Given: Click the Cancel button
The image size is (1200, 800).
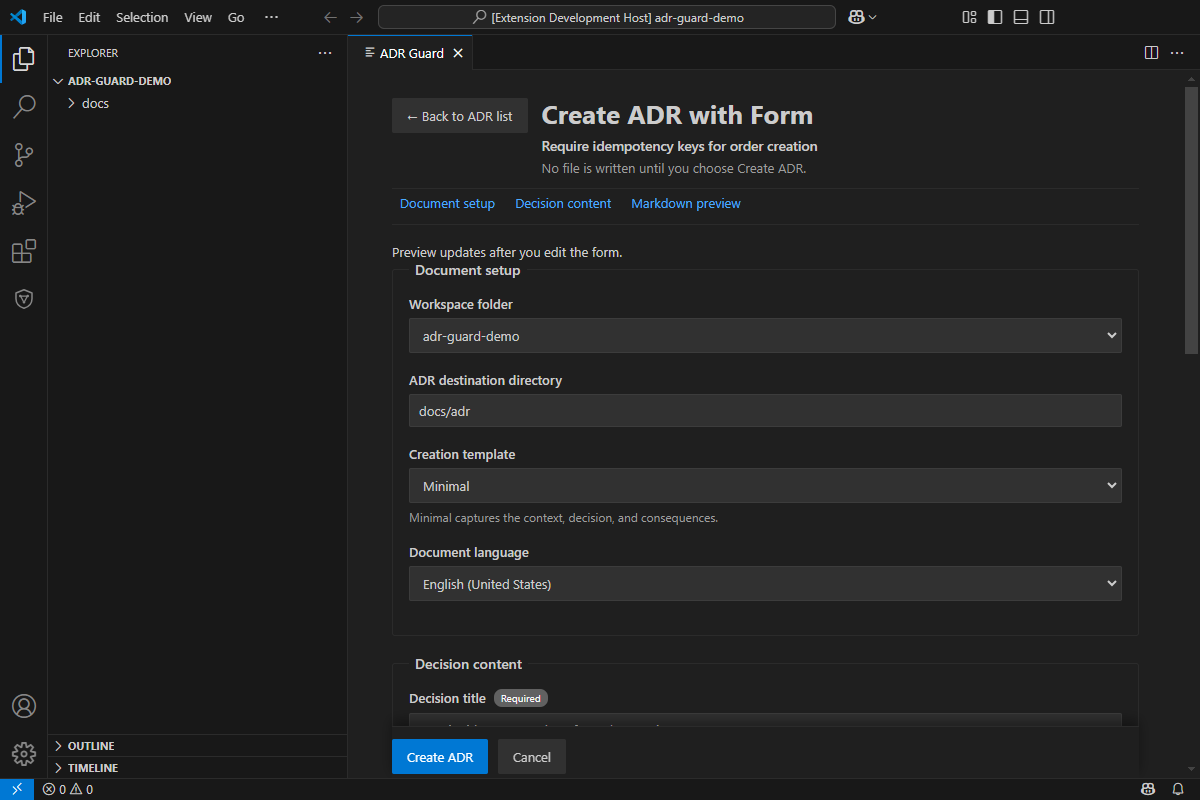Looking at the screenshot, I should pyautogui.click(x=532, y=757).
